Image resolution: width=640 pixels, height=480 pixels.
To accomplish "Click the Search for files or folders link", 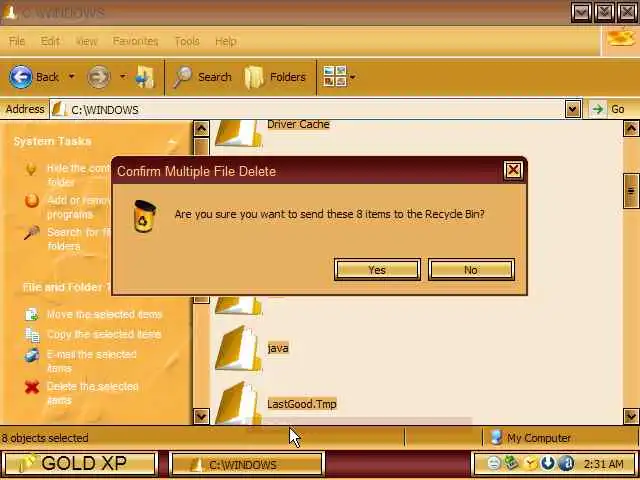I will click(79, 239).
